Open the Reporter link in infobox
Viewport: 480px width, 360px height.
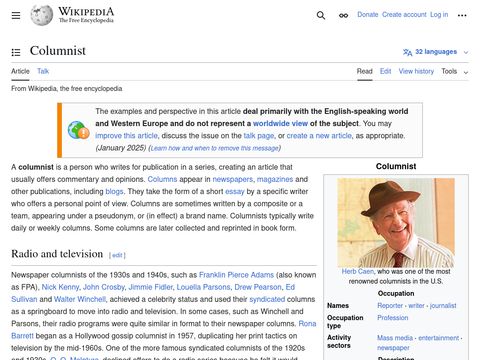[x=390, y=306]
